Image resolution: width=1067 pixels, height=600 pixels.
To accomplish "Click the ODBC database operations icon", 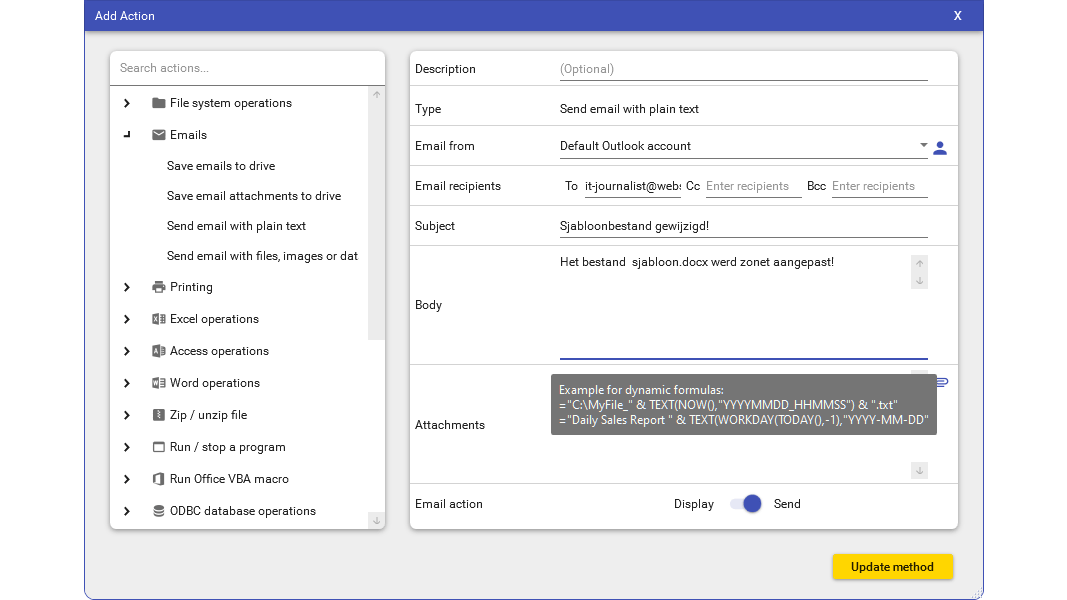I will 158,511.
